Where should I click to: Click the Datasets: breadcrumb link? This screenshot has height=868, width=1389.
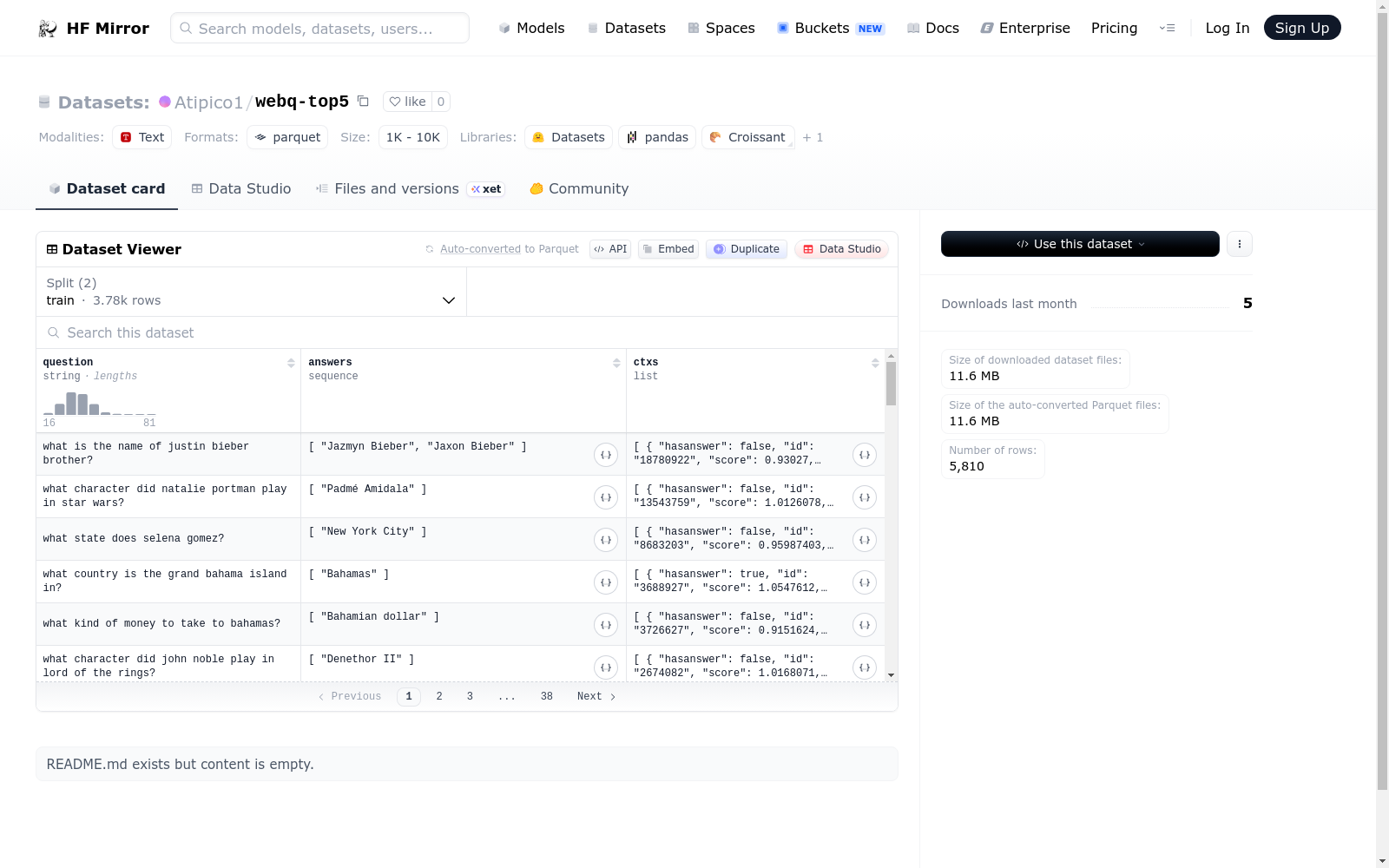(104, 102)
